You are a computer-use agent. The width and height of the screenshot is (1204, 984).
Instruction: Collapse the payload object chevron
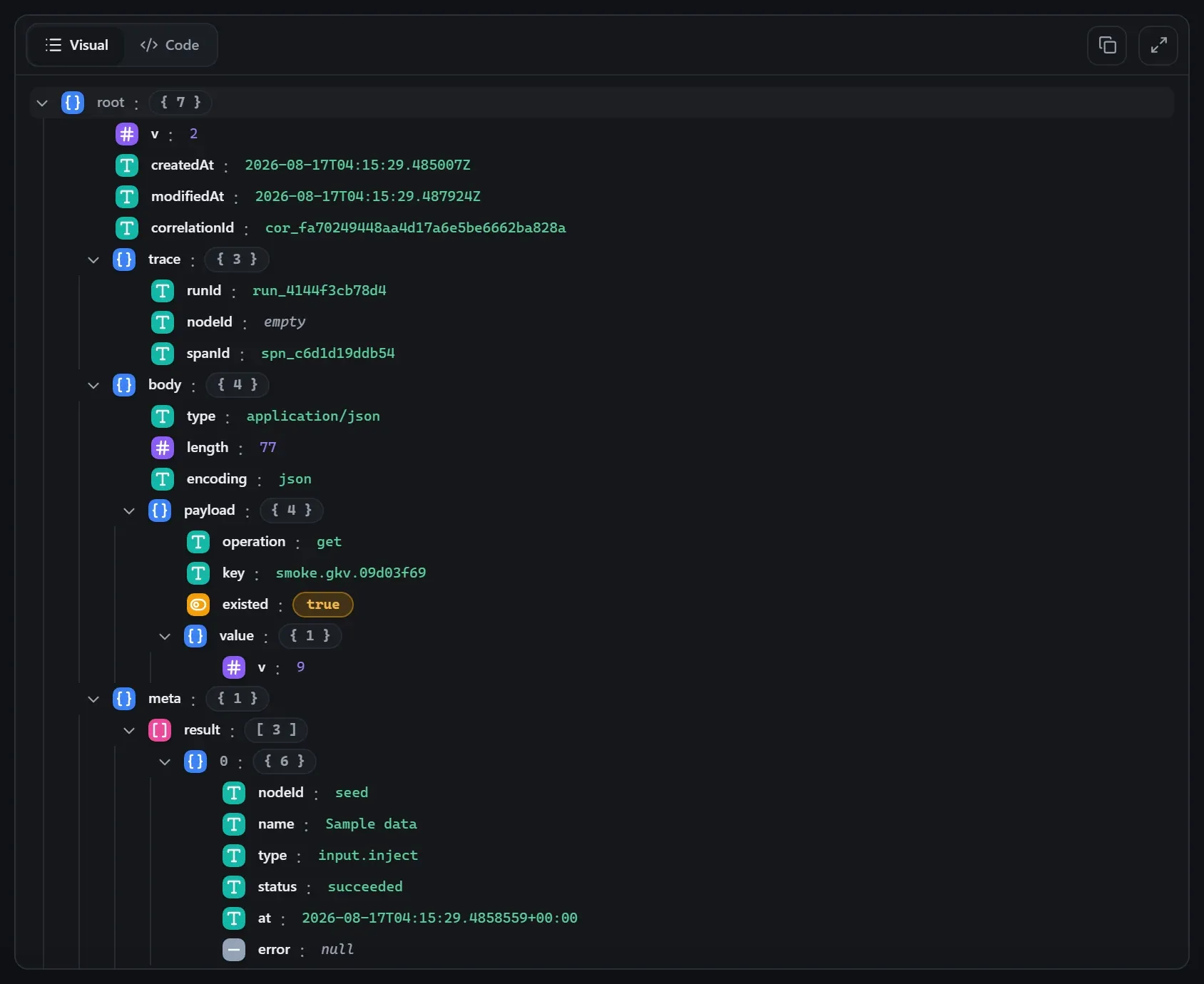(129, 511)
